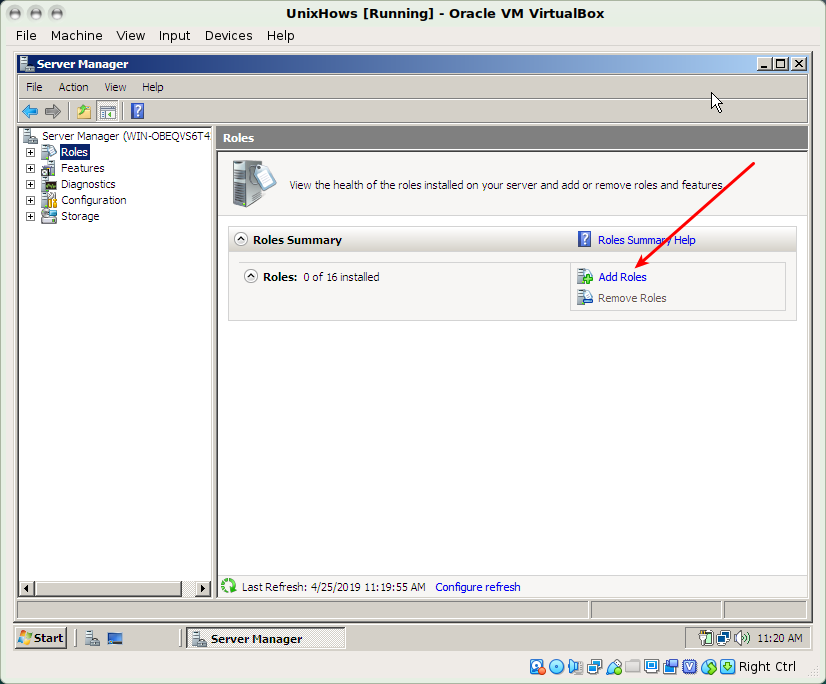Image resolution: width=826 pixels, height=684 pixels.
Task: Click the VirtualBox shared folders indicator
Action: [x=633, y=666]
